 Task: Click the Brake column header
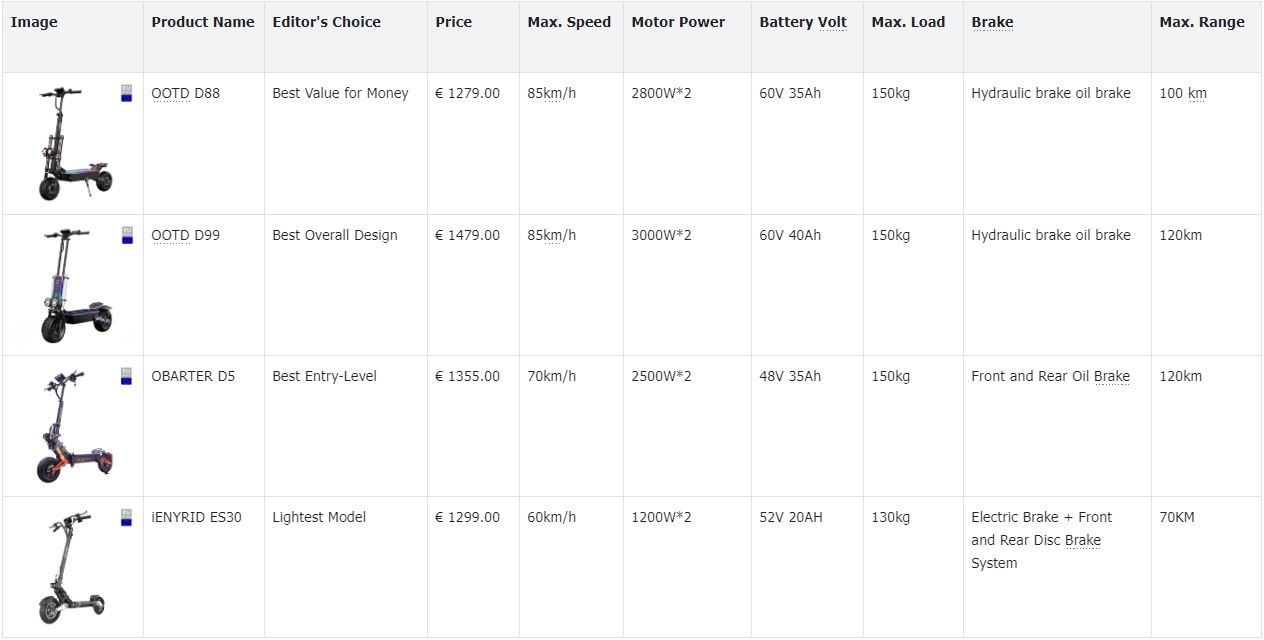click(x=992, y=22)
